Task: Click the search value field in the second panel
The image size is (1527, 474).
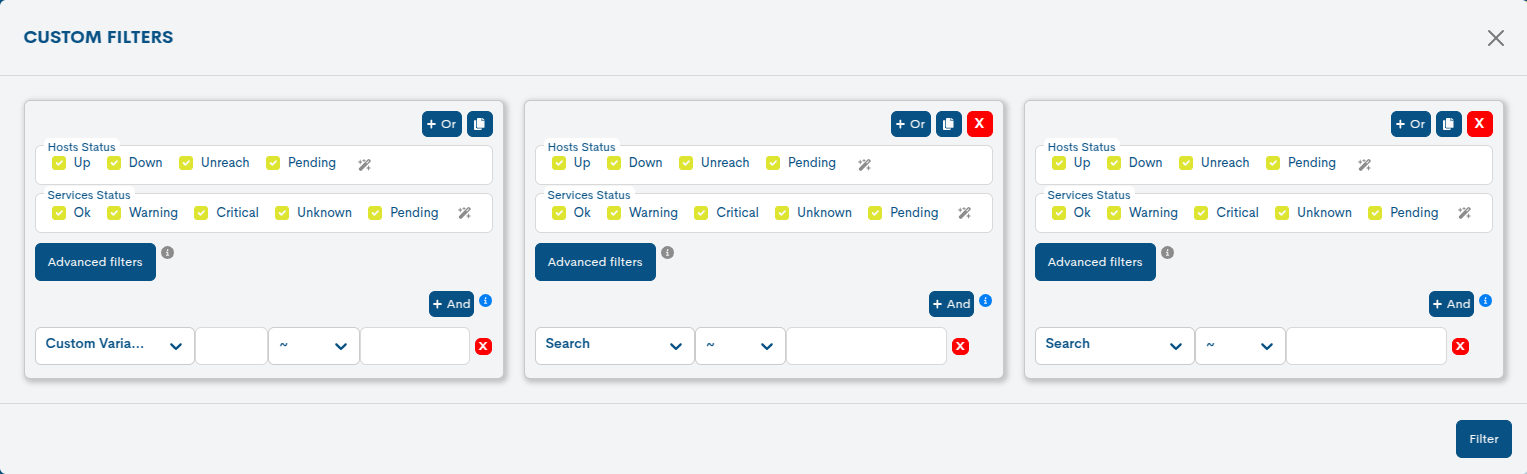Action: (866, 345)
